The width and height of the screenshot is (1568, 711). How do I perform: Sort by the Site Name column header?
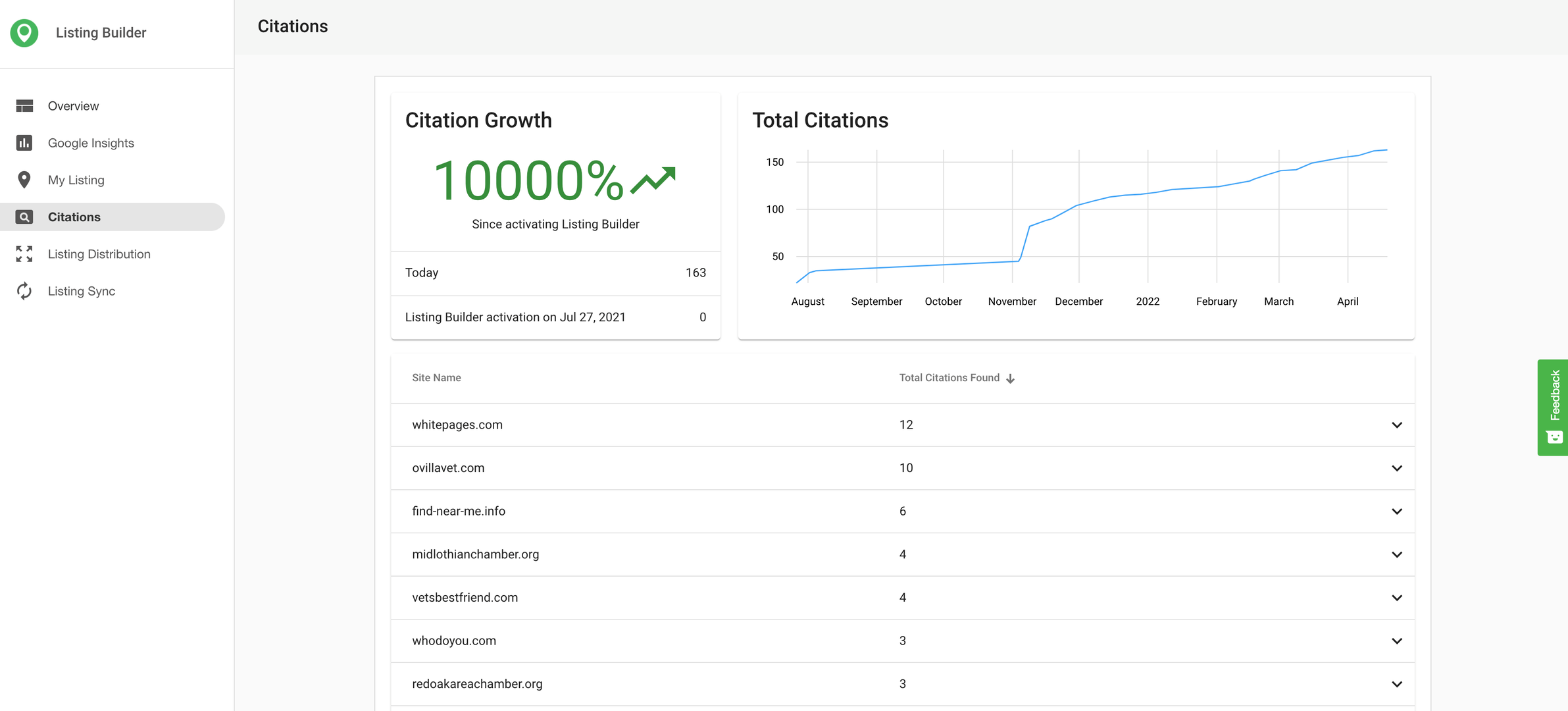pyautogui.click(x=436, y=378)
